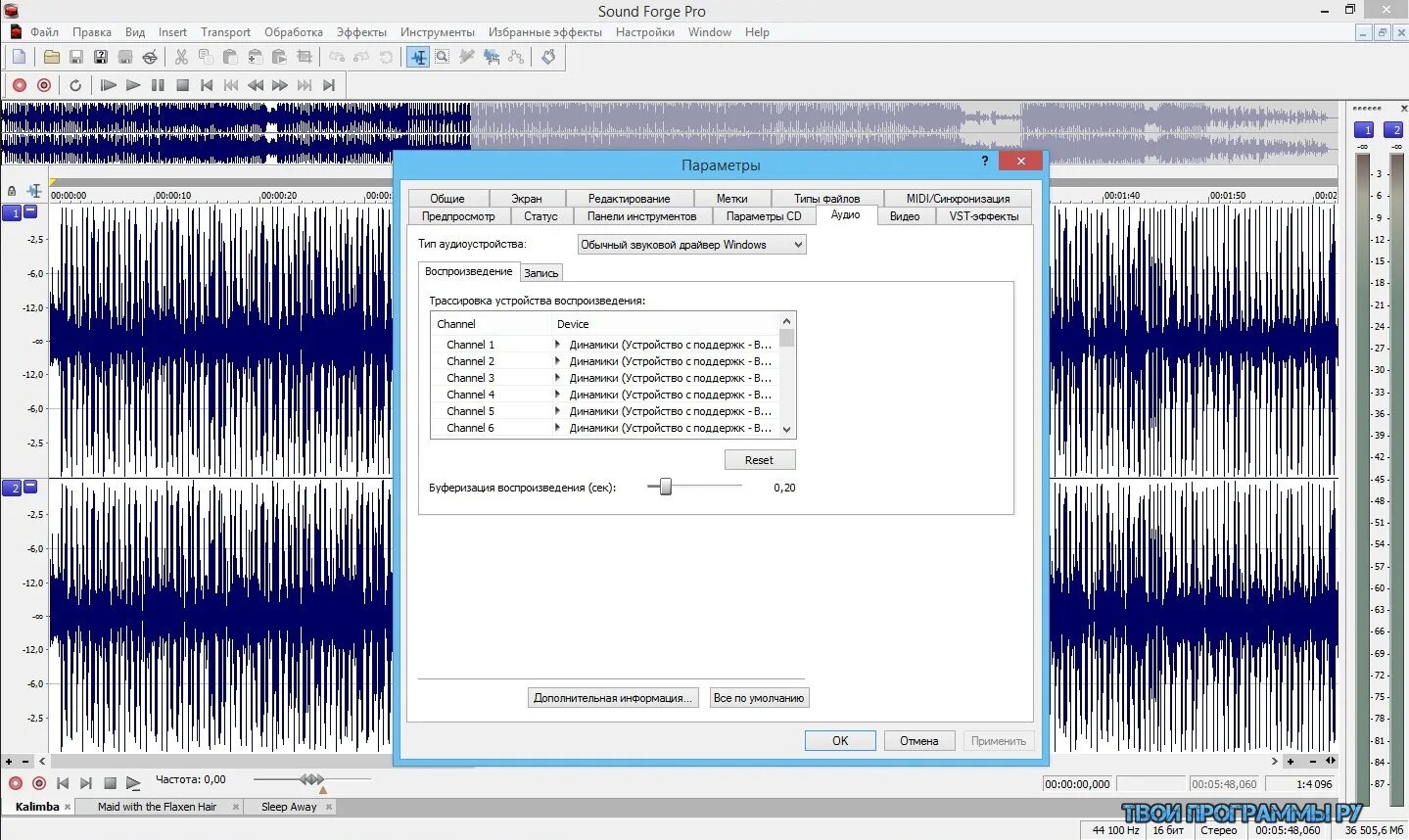Select the Event tool hand icon
This screenshot has height=840, width=1409.
(492, 57)
